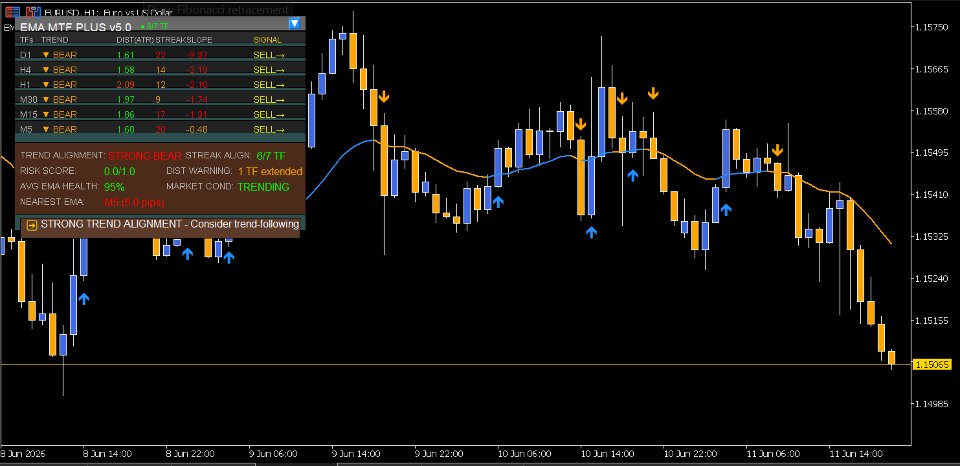Select the D1 row's SELL signal
Screen dimensions: 960x466
click(269, 55)
